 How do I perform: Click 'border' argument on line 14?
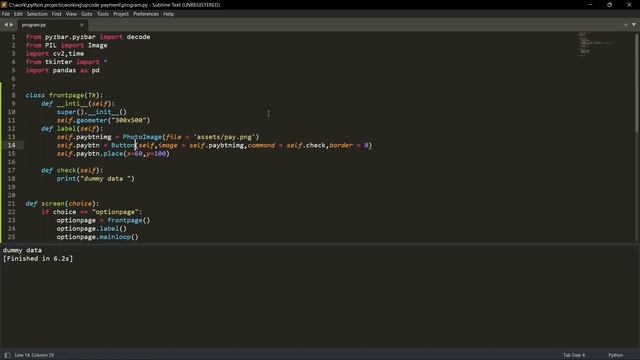pyautogui.click(x=341, y=145)
